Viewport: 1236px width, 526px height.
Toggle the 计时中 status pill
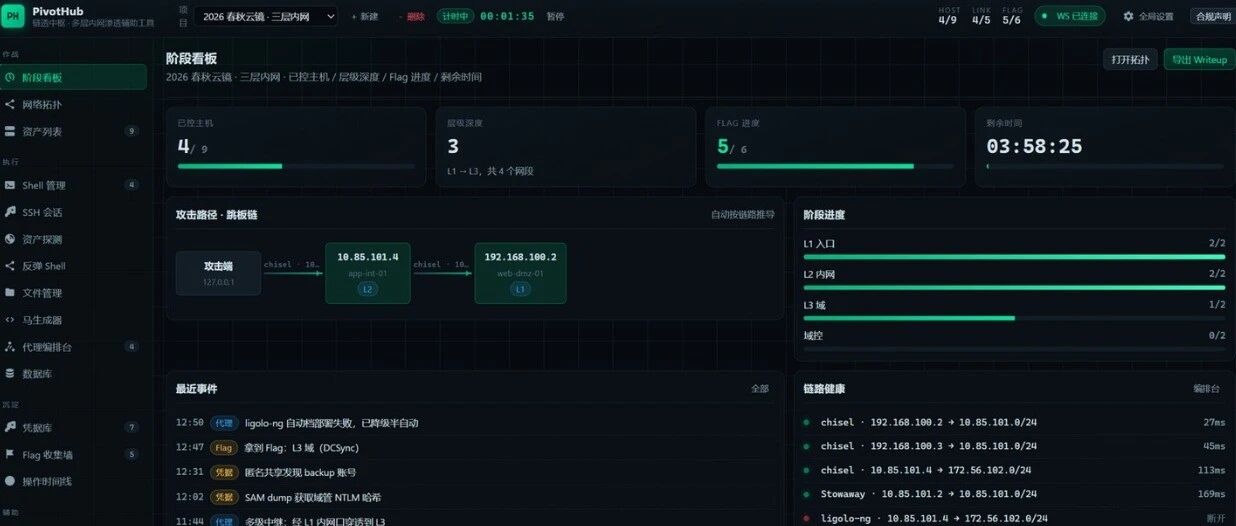click(x=455, y=17)
